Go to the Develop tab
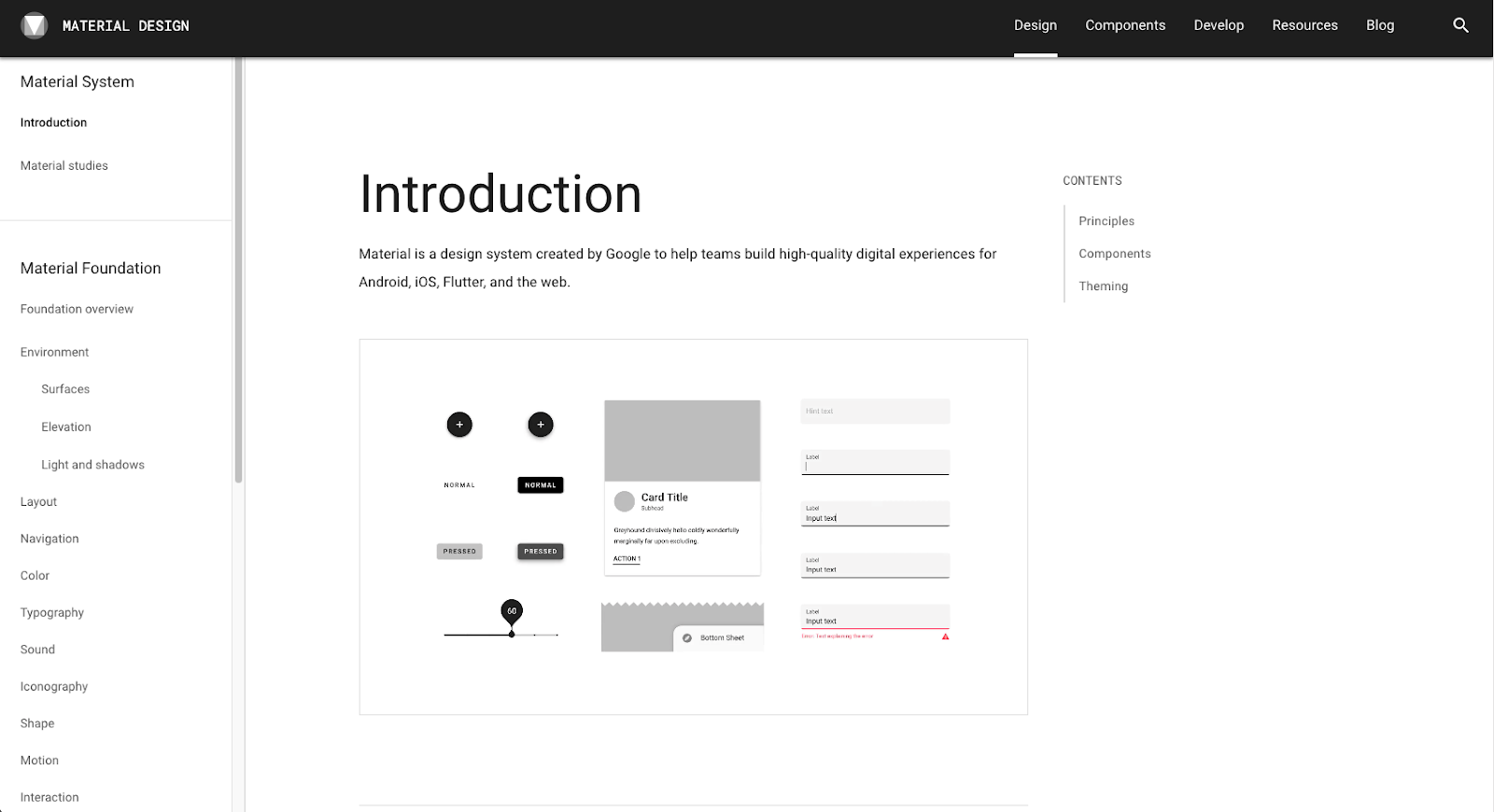This screenshot has height=812, width=1494. 1219,25
